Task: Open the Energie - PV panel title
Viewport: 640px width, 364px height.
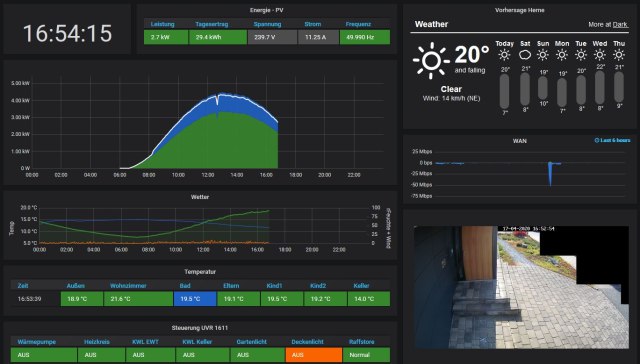Action: coord(267,10)
